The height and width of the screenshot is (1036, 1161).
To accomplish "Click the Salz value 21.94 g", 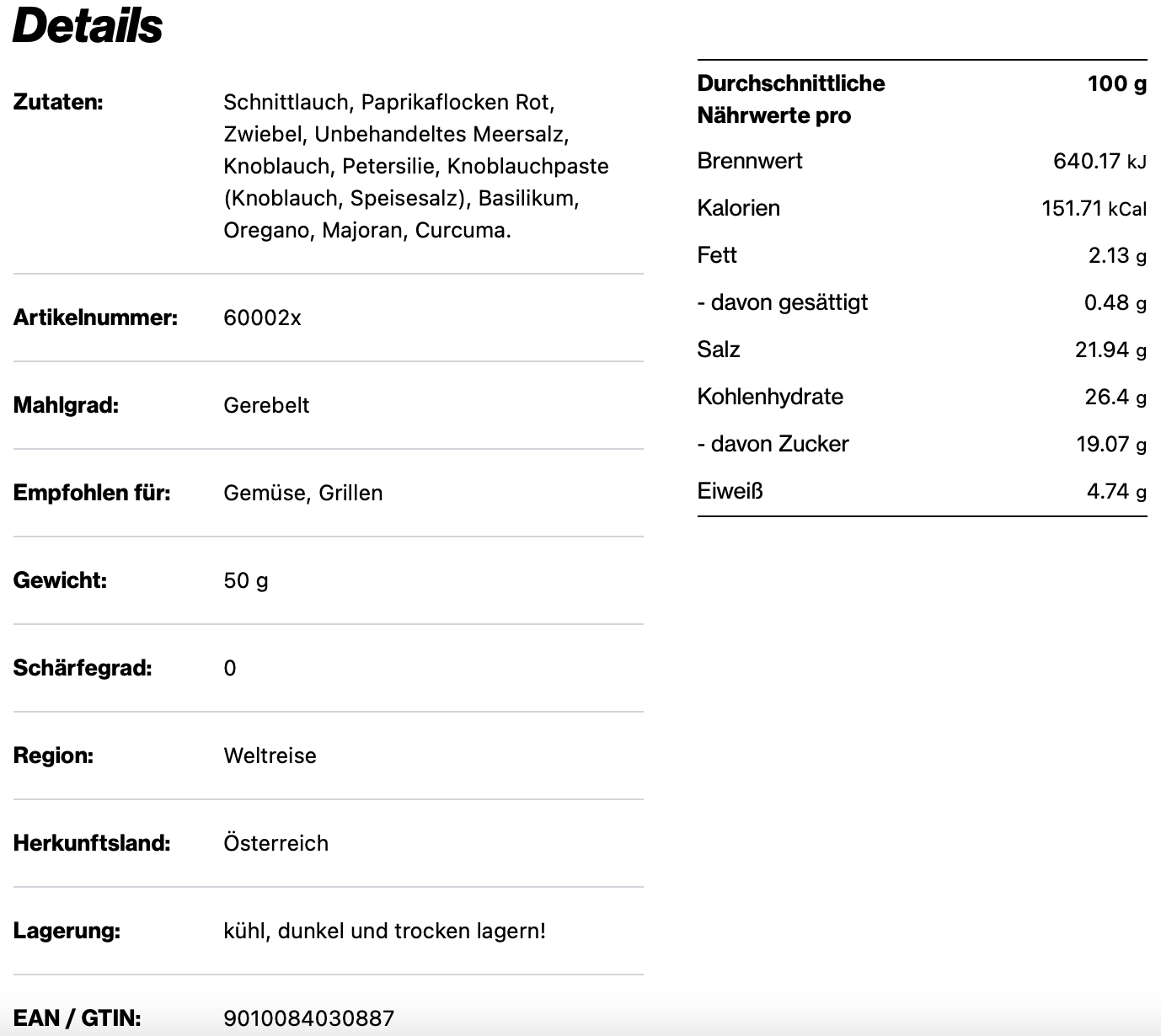I will coord(1110,350).
